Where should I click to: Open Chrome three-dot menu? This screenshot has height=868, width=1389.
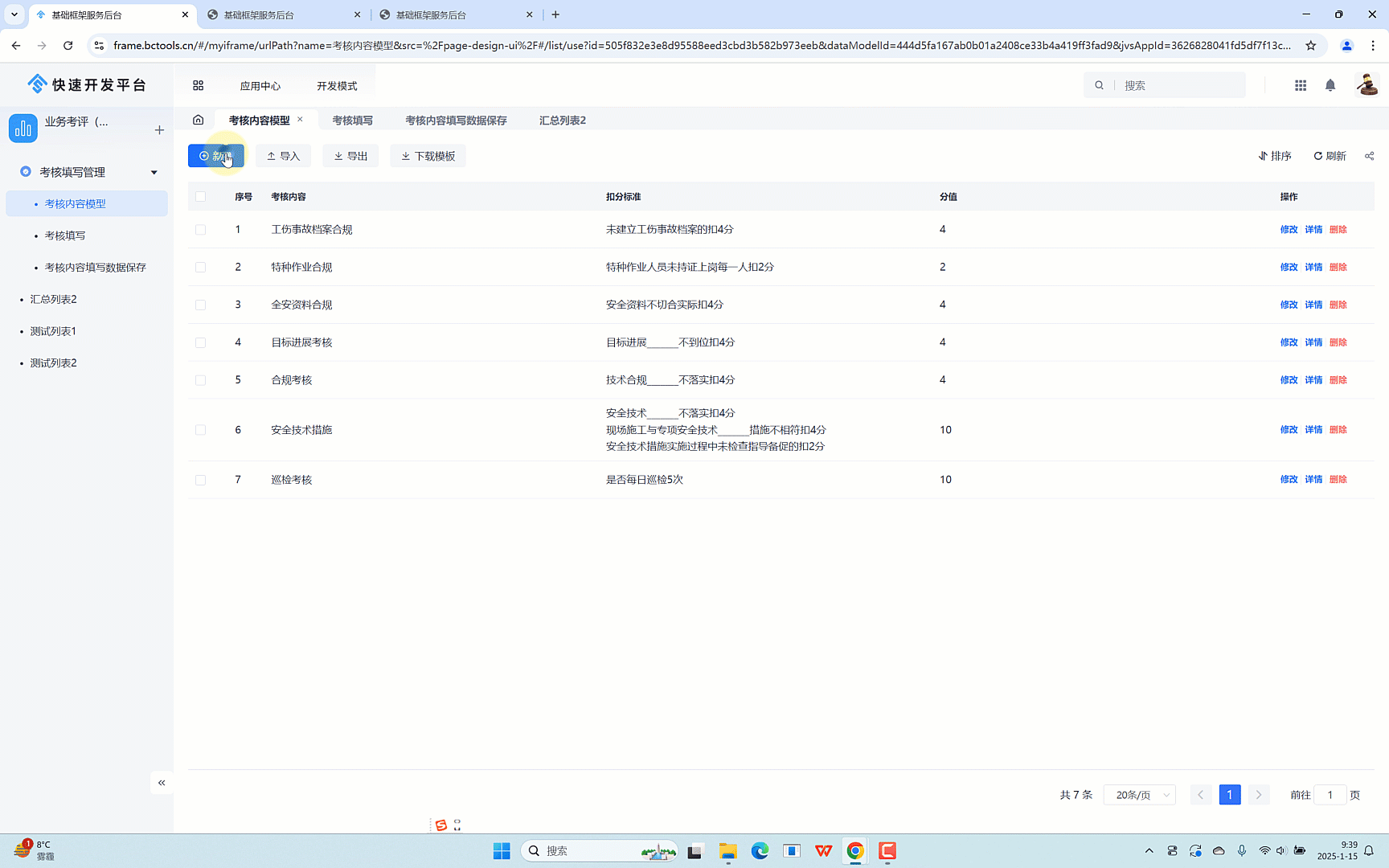pyautogui.click(x=1373, y=46)
